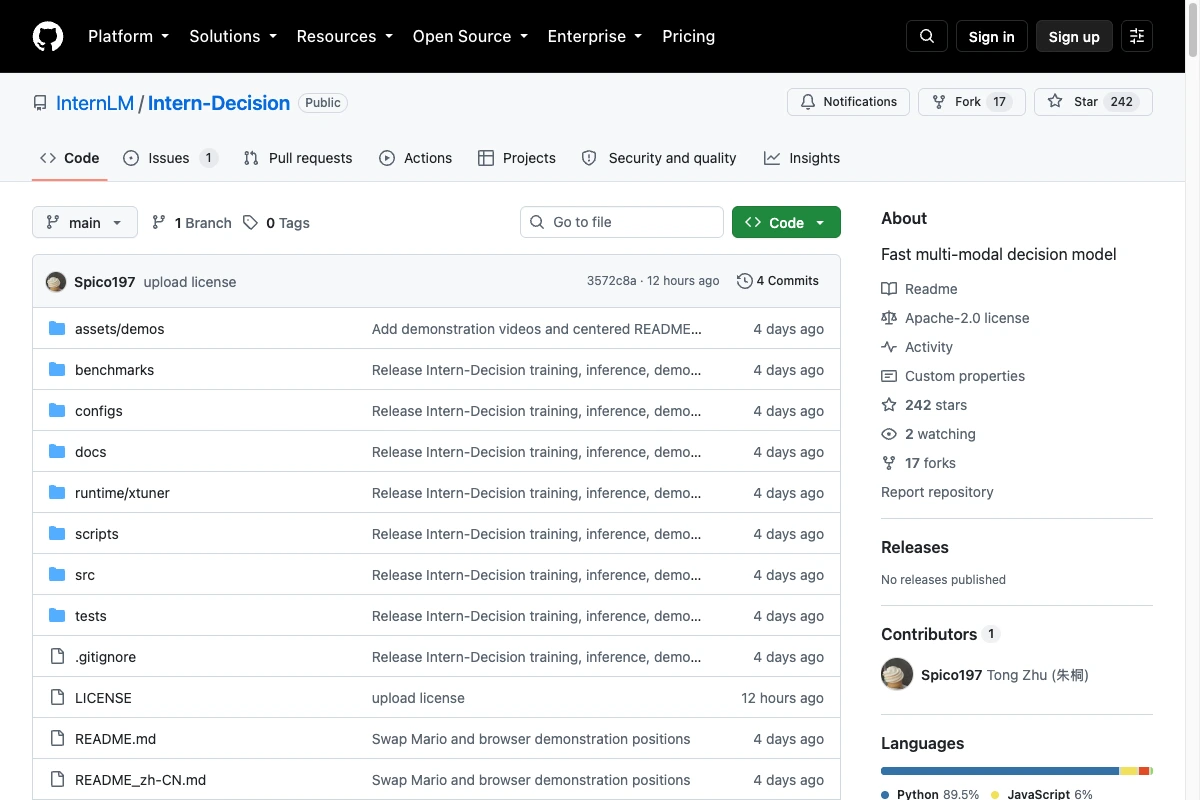Open the Intern-Decision repository link
Viewport: 1200px width, 800px height.
click(219, 103)
